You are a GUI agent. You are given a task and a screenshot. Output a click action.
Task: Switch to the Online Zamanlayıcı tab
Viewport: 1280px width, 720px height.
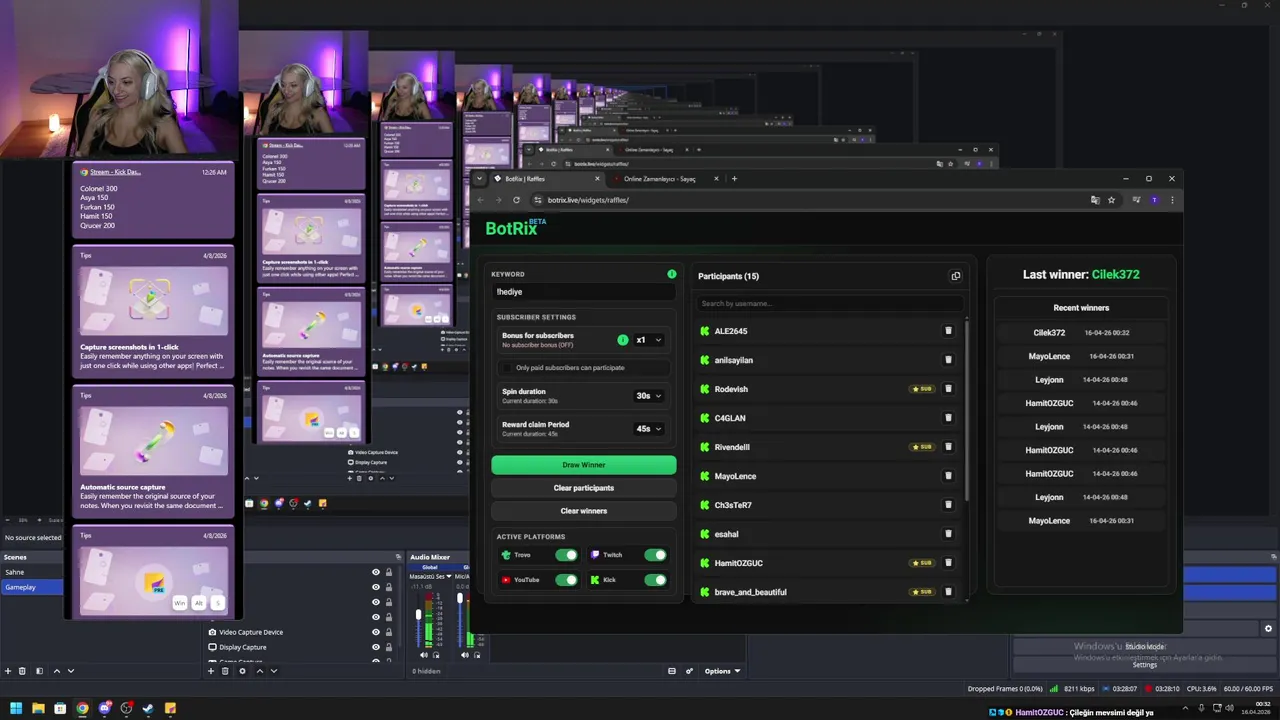[x=666, y=179]
